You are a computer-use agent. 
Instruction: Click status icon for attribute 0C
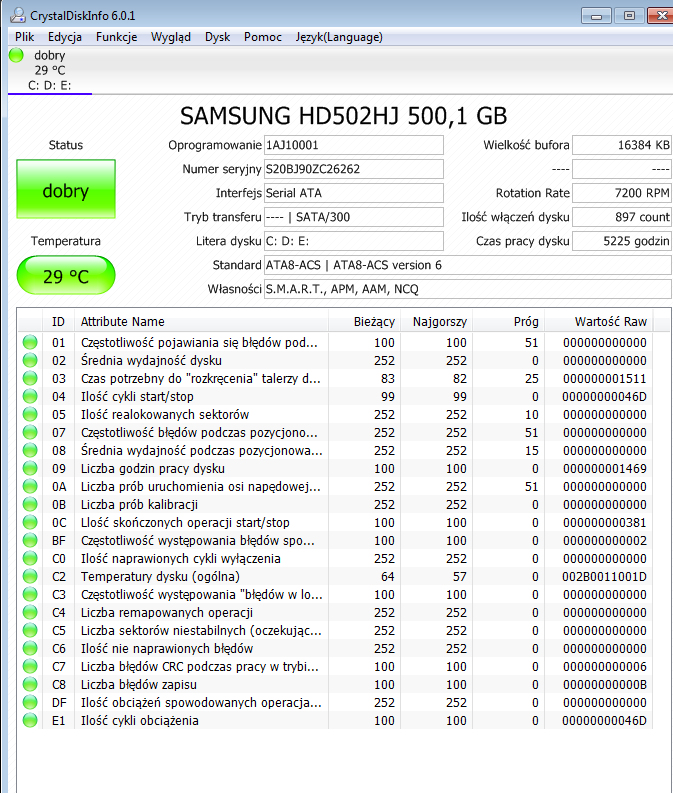pos(30,522)
